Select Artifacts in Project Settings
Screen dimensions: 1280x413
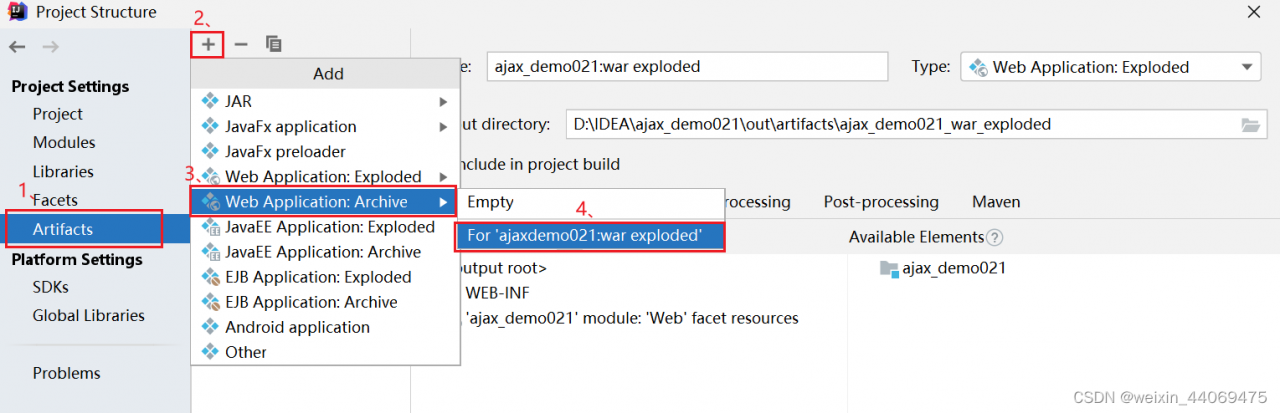pos(63,229)
